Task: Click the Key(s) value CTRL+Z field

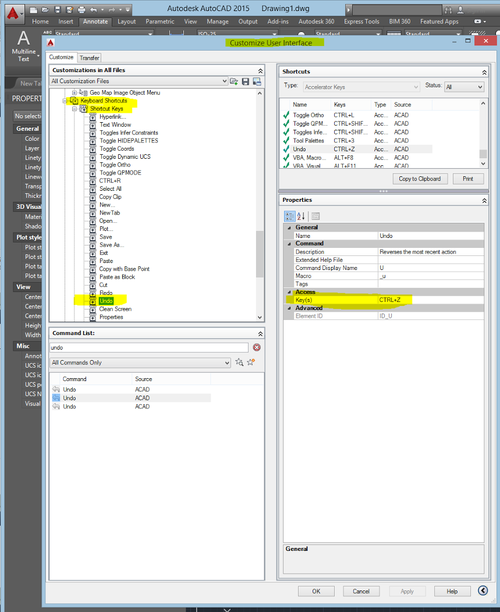Action: (x=431, y=300)
